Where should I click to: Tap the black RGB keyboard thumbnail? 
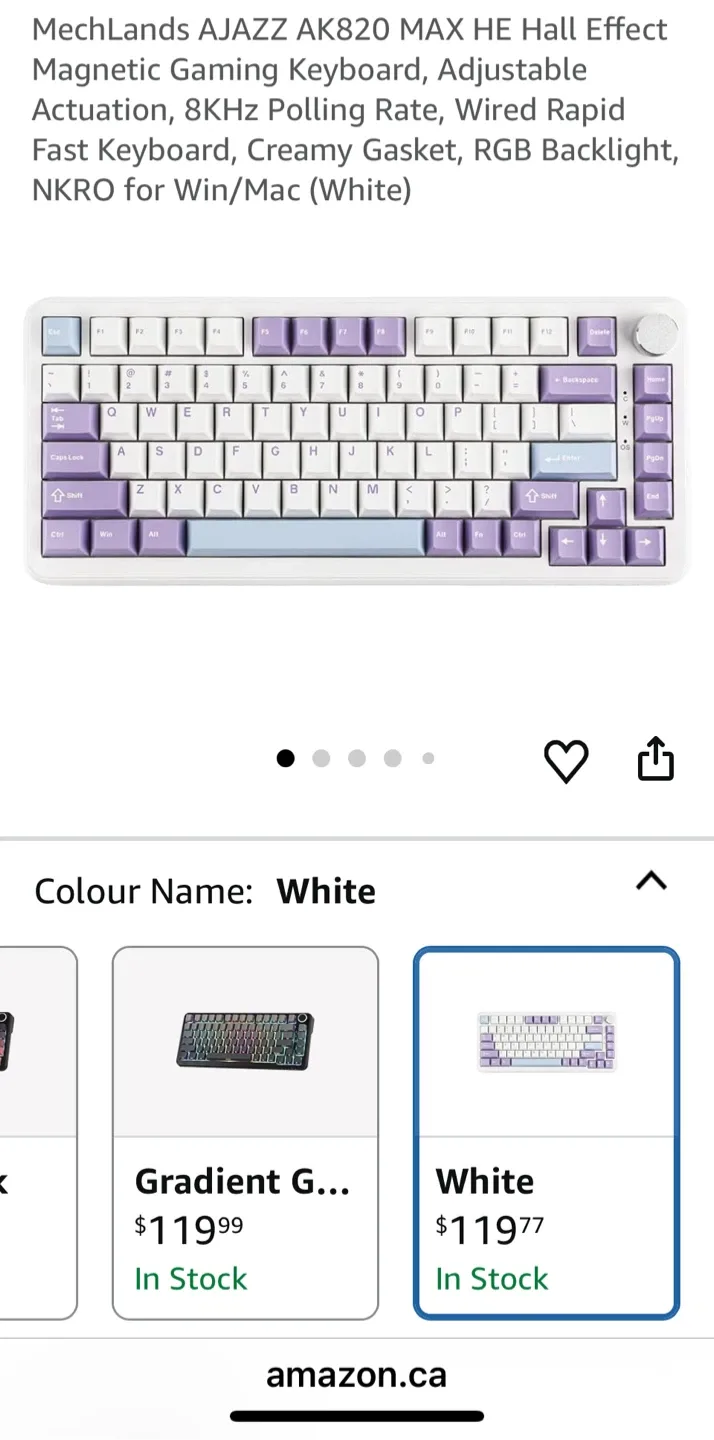coord(245,1039)
